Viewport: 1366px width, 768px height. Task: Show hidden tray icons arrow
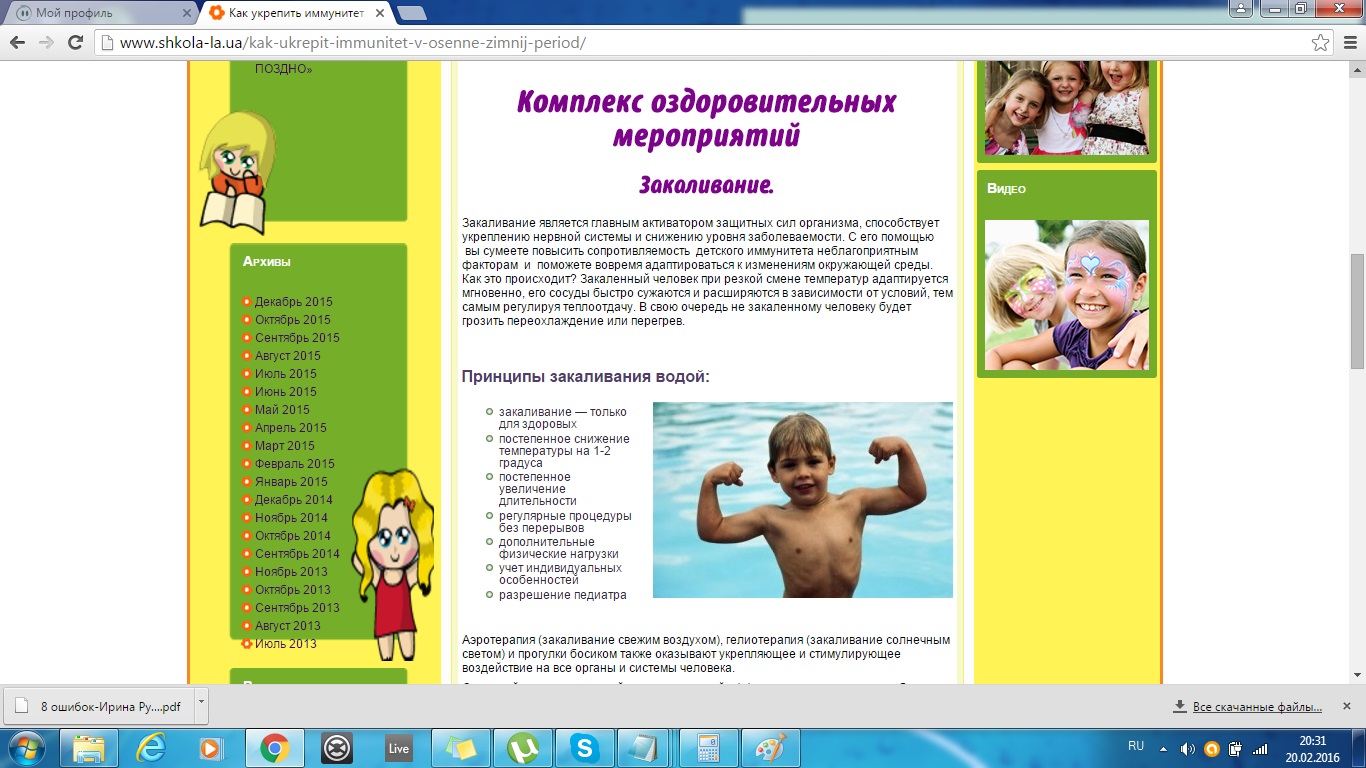click(x=1163, y=748)
